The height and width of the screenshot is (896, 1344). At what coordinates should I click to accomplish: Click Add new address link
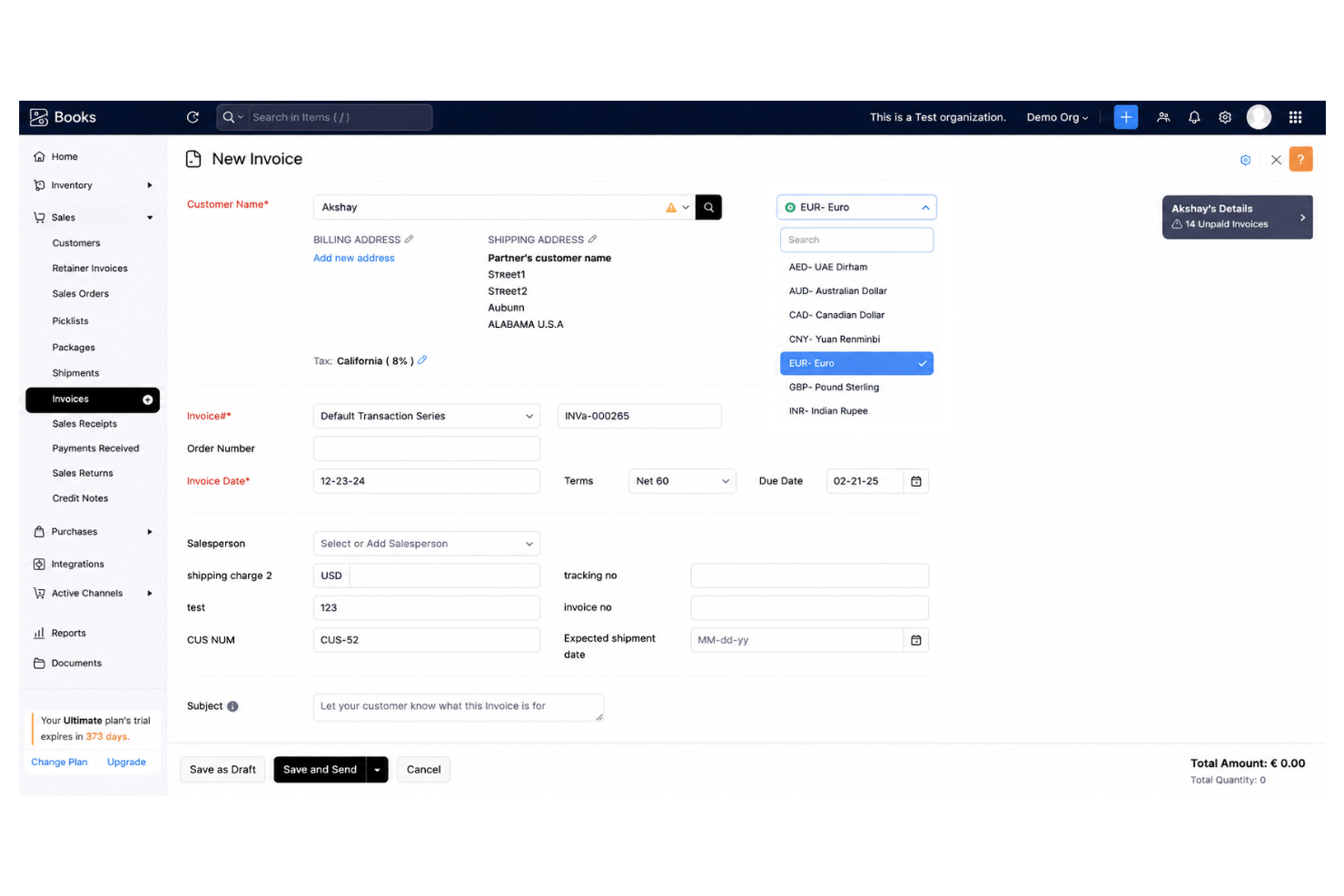click(354, 259)
